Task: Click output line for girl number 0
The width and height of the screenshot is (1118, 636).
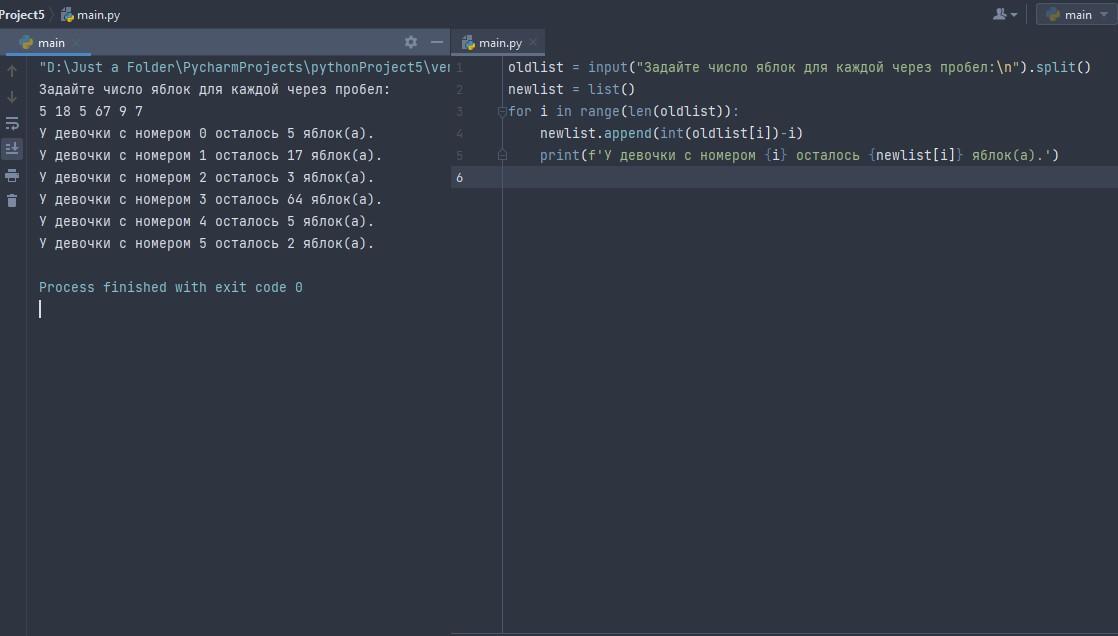Action: (x=207, y=133)
